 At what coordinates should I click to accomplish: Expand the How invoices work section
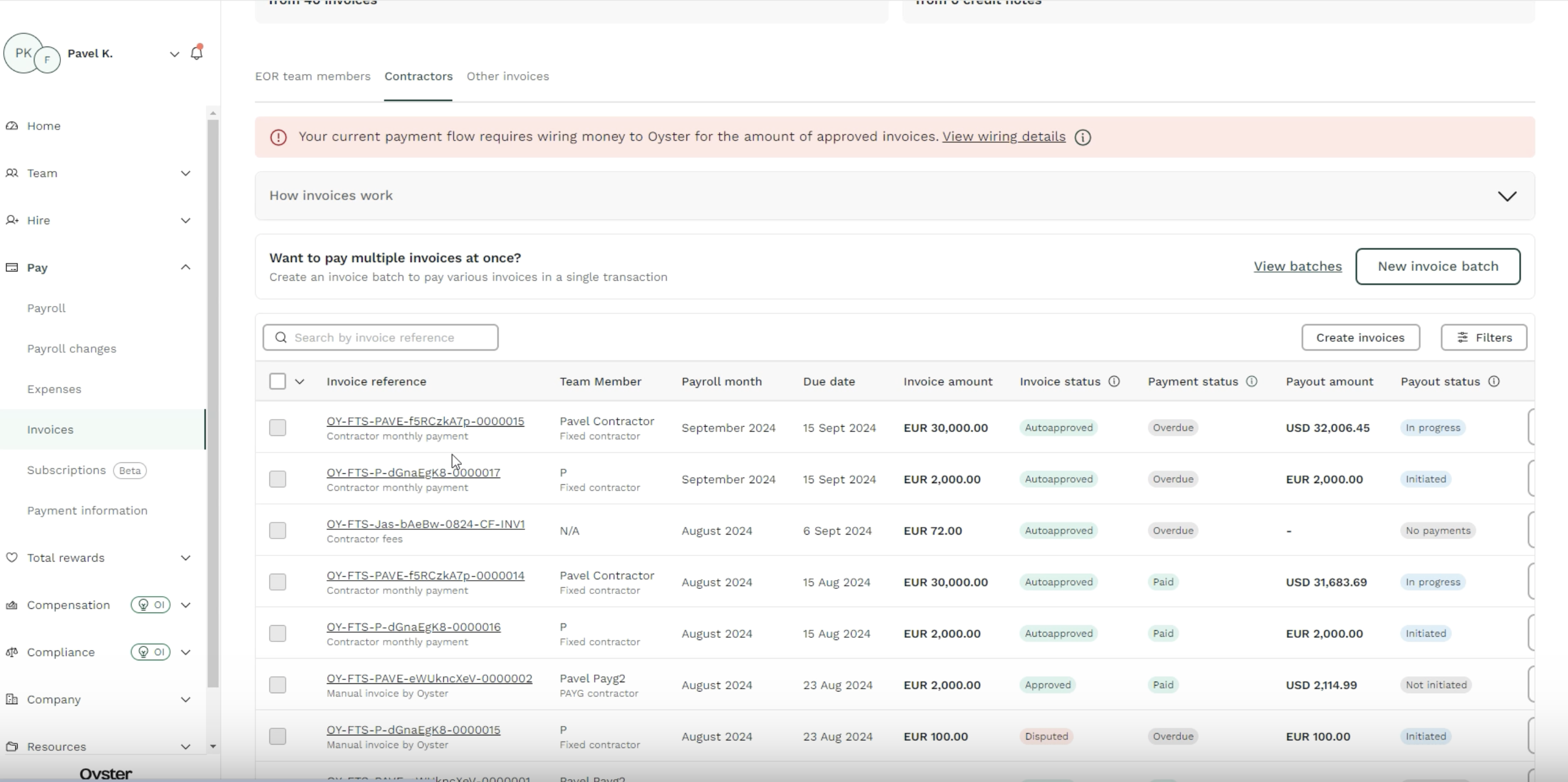pos(1508,196)
